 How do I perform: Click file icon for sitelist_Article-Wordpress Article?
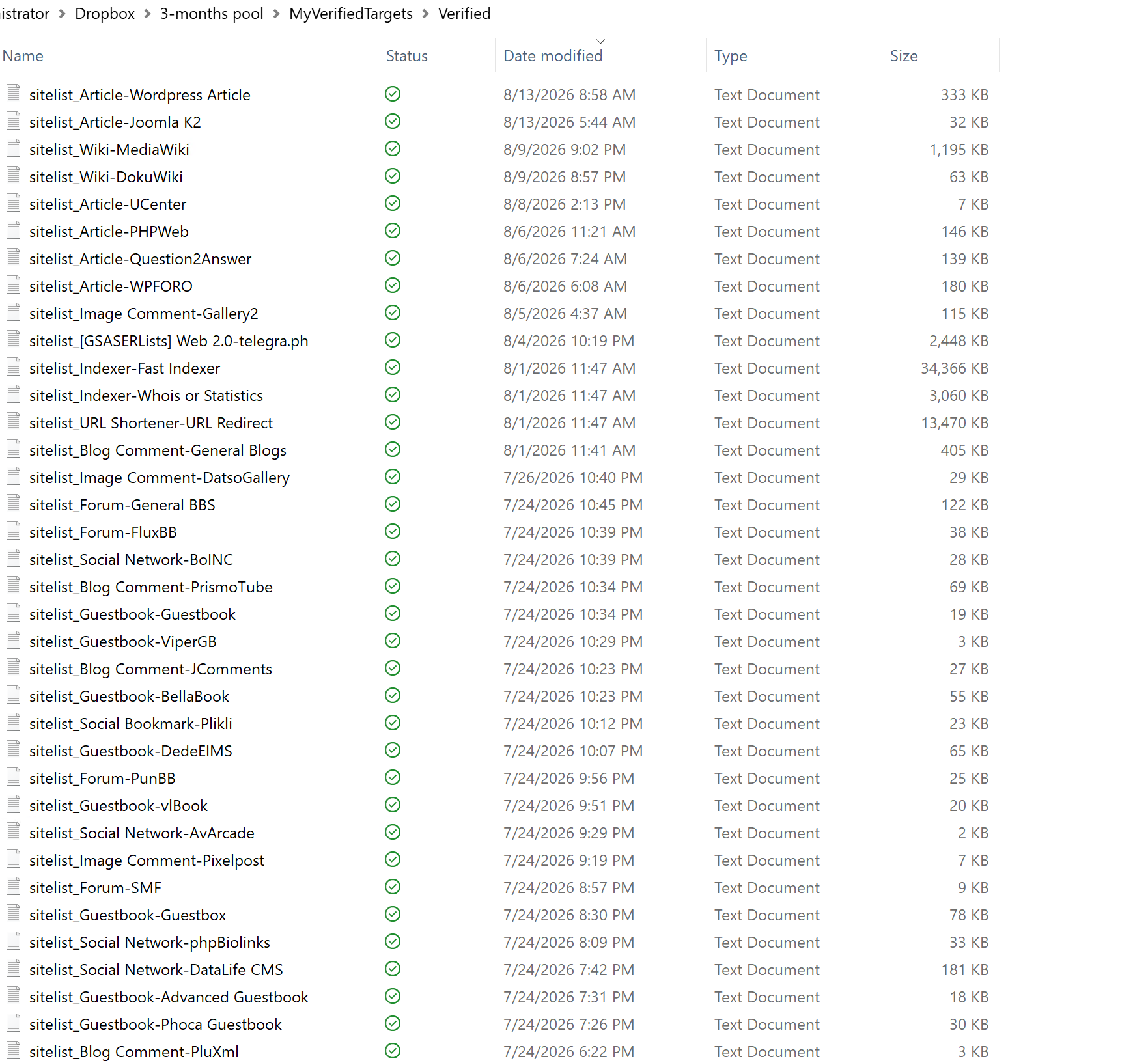(x=14, y=94)
